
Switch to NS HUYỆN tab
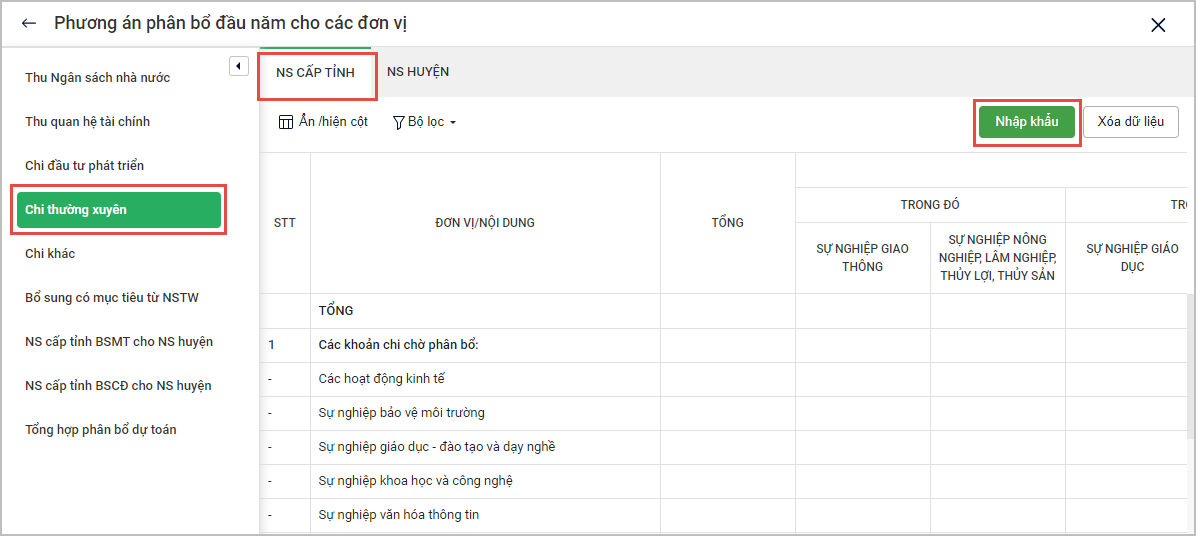click(418, 72)
